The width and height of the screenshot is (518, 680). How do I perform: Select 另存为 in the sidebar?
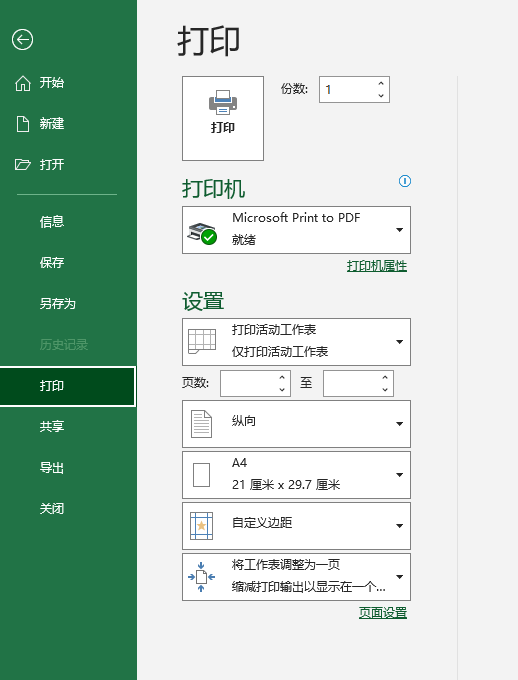tap(58, 304)
